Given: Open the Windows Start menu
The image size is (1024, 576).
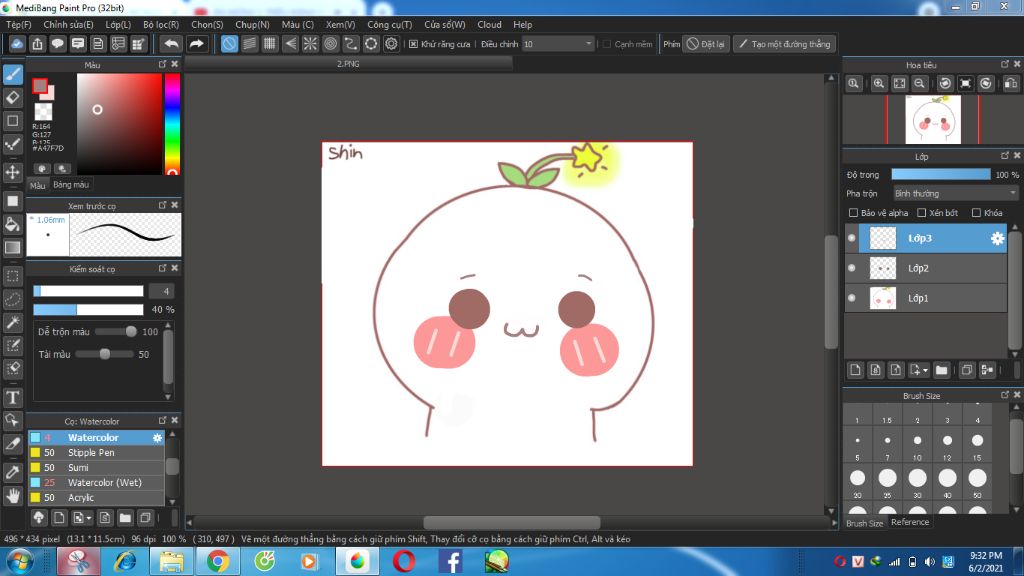Looking at the screenshot, I should [x=18, y=562].
